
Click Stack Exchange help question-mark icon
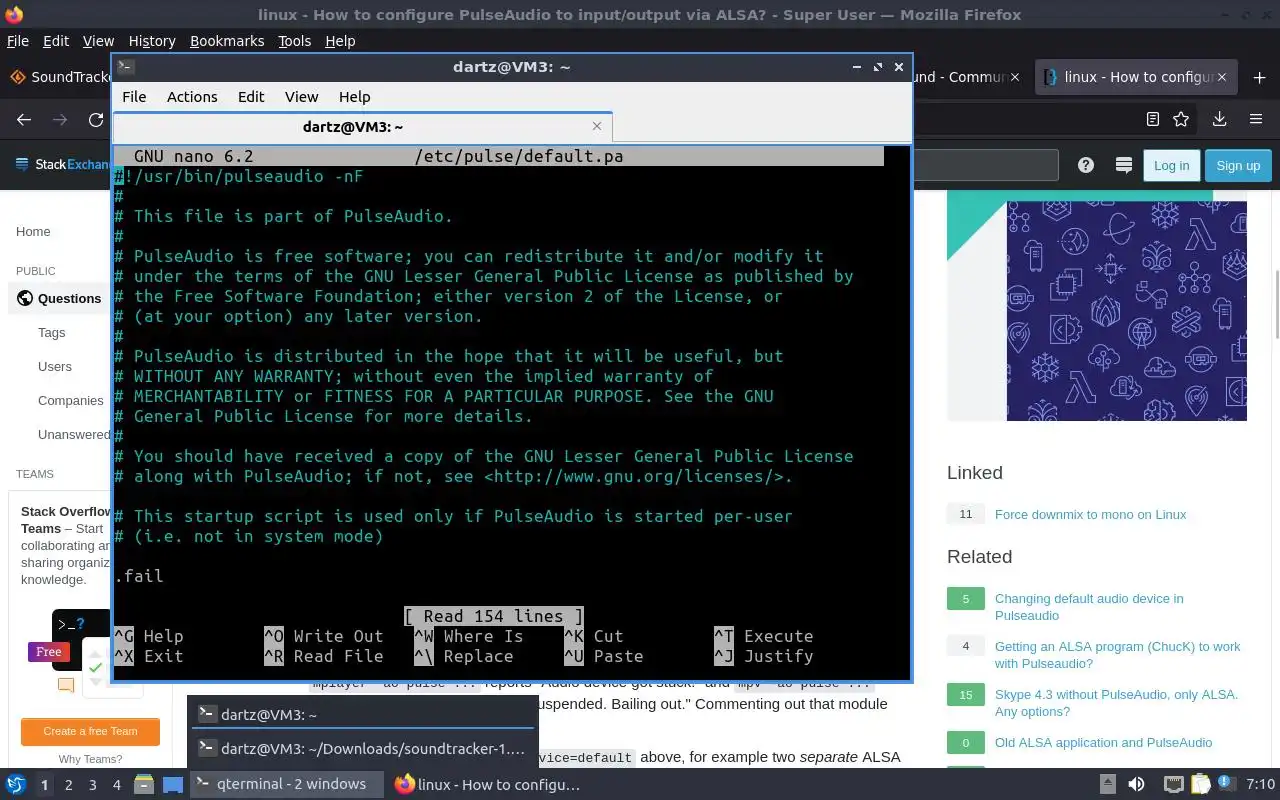(x=1085, y=165)
